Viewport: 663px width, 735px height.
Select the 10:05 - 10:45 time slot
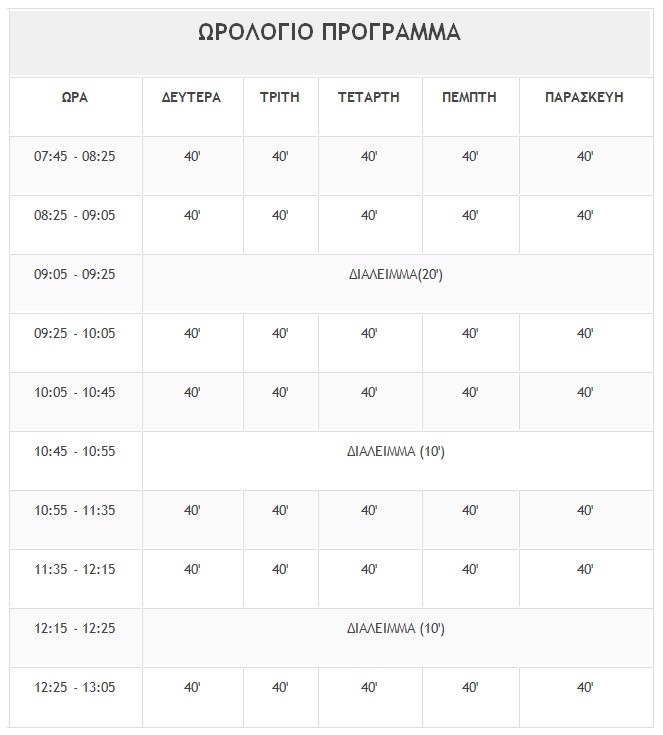click(x=75, y=393)
